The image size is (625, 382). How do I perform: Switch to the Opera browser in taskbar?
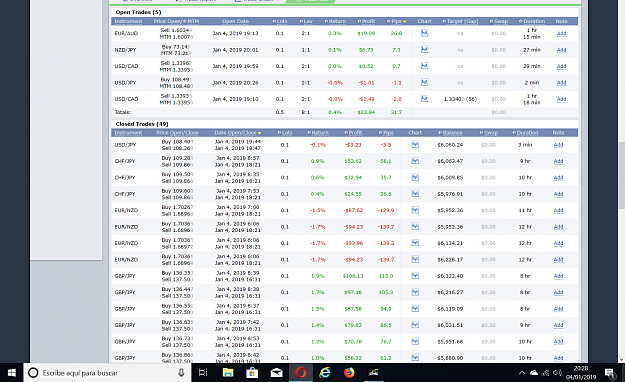pos(301,373)
